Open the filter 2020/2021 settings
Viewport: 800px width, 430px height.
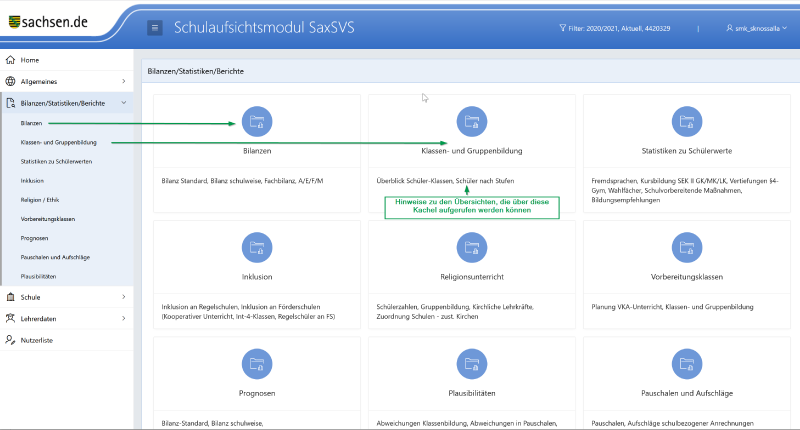(x=641, y=28)
